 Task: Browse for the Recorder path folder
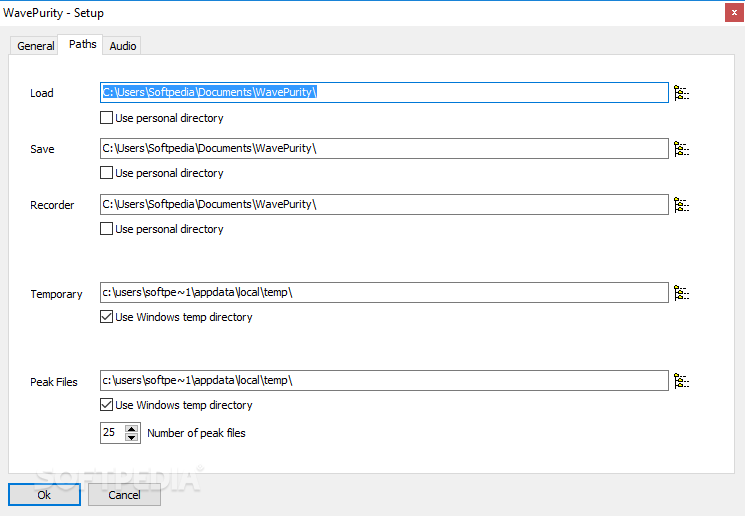click(681, 205)
